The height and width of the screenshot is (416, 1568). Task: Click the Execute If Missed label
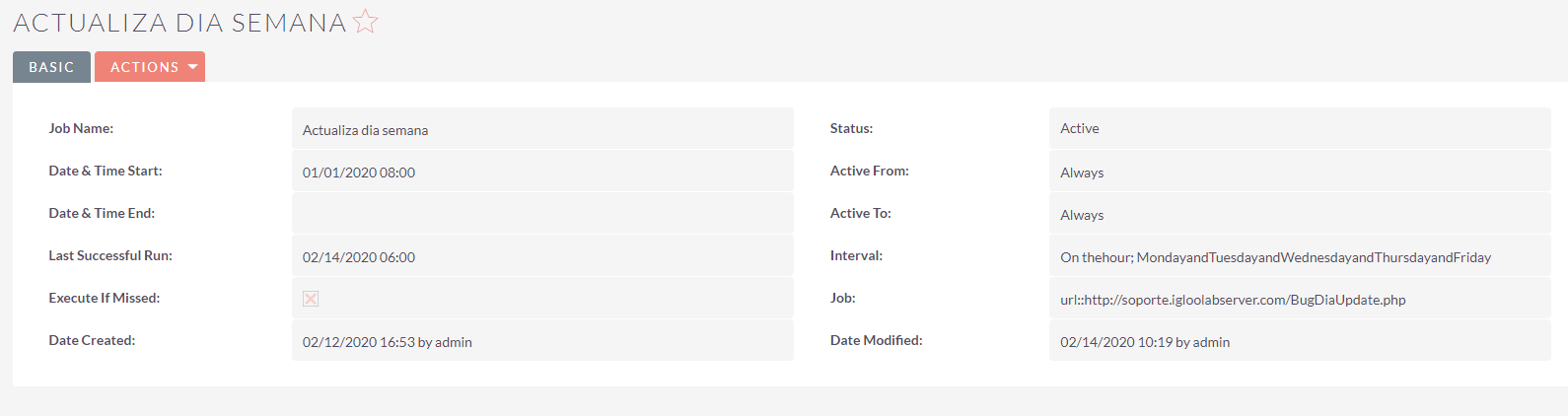[105, 298]
